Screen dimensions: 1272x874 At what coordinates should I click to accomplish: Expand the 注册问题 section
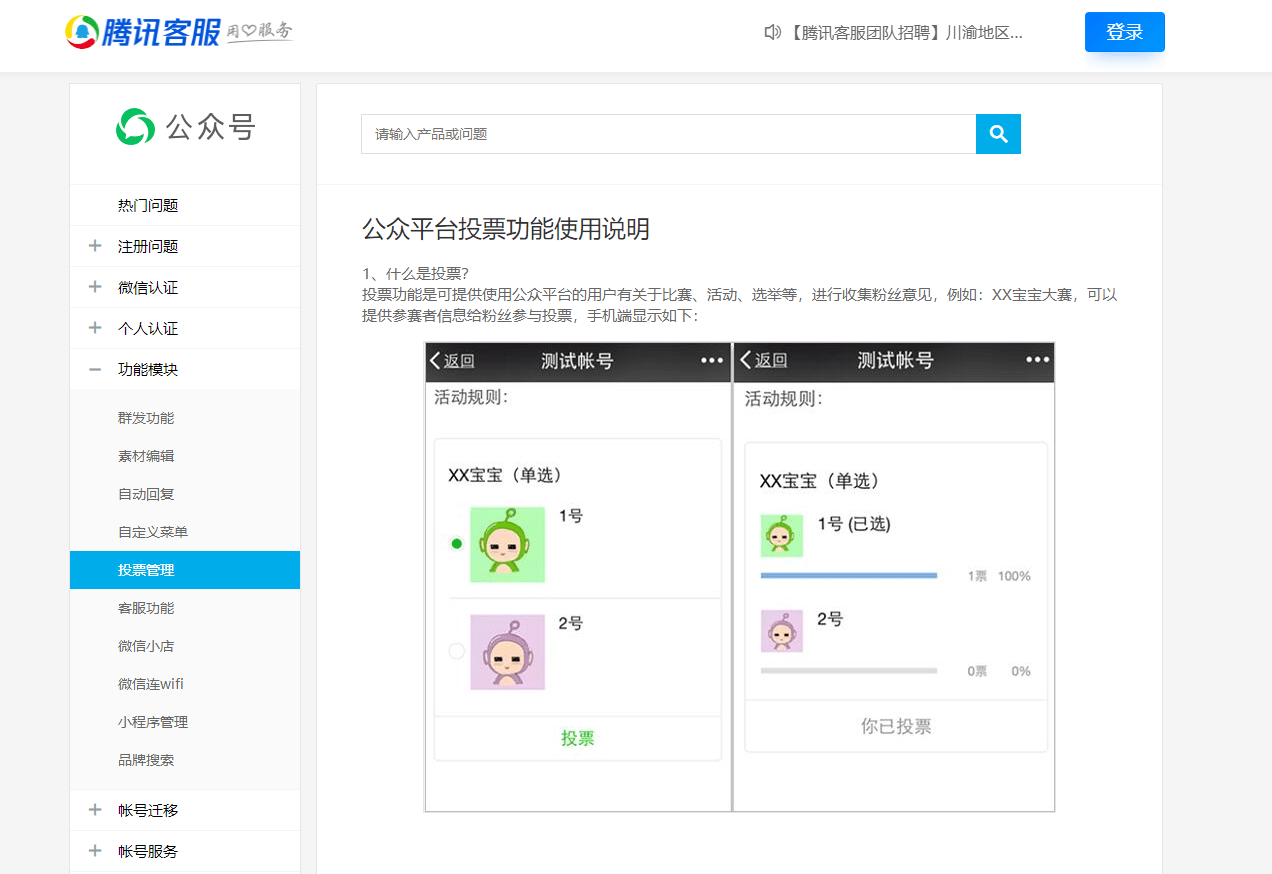tap(96, 246)
